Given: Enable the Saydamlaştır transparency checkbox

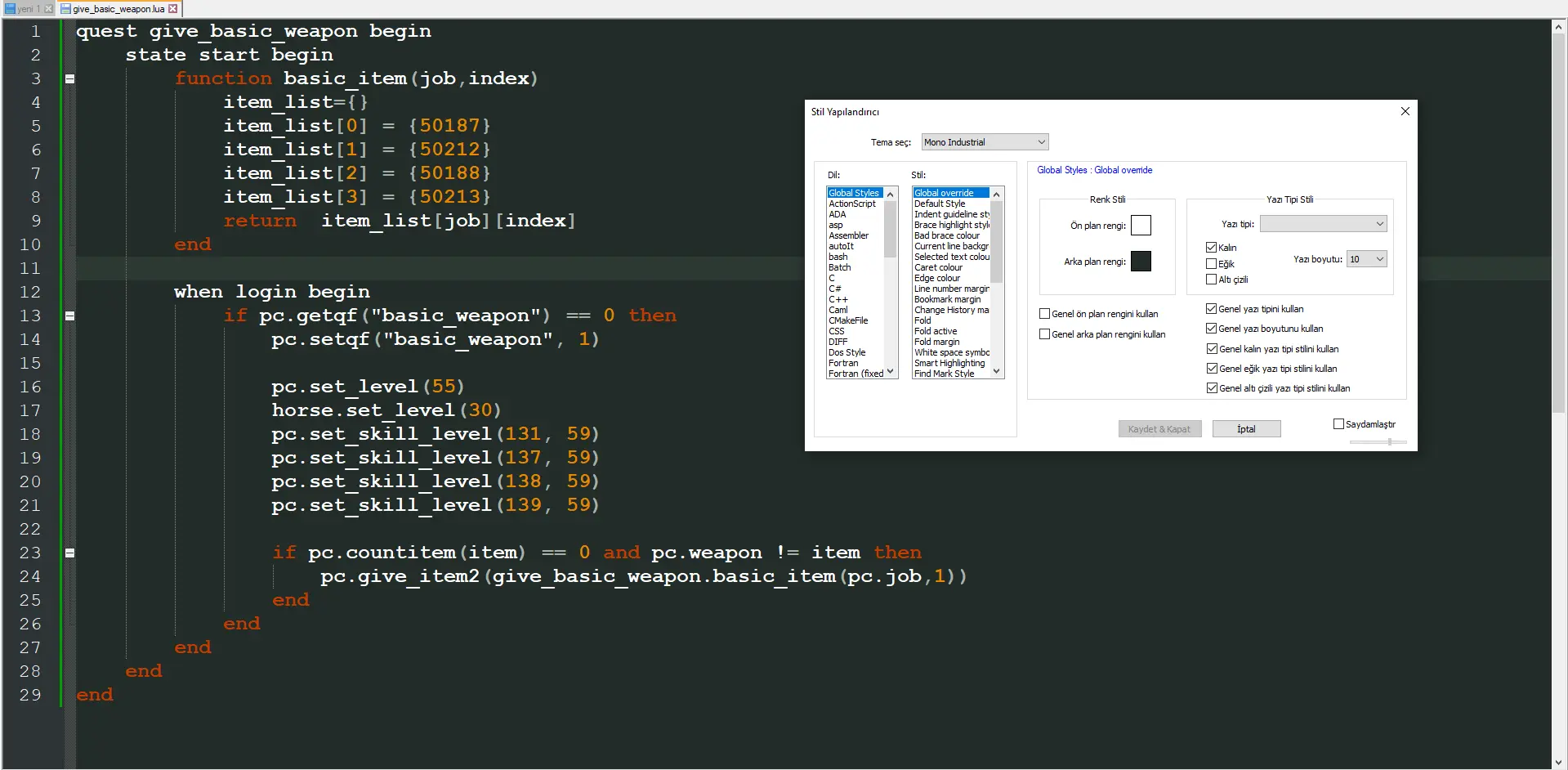Looking at the screenshot, I should [x=1338, y=424].
